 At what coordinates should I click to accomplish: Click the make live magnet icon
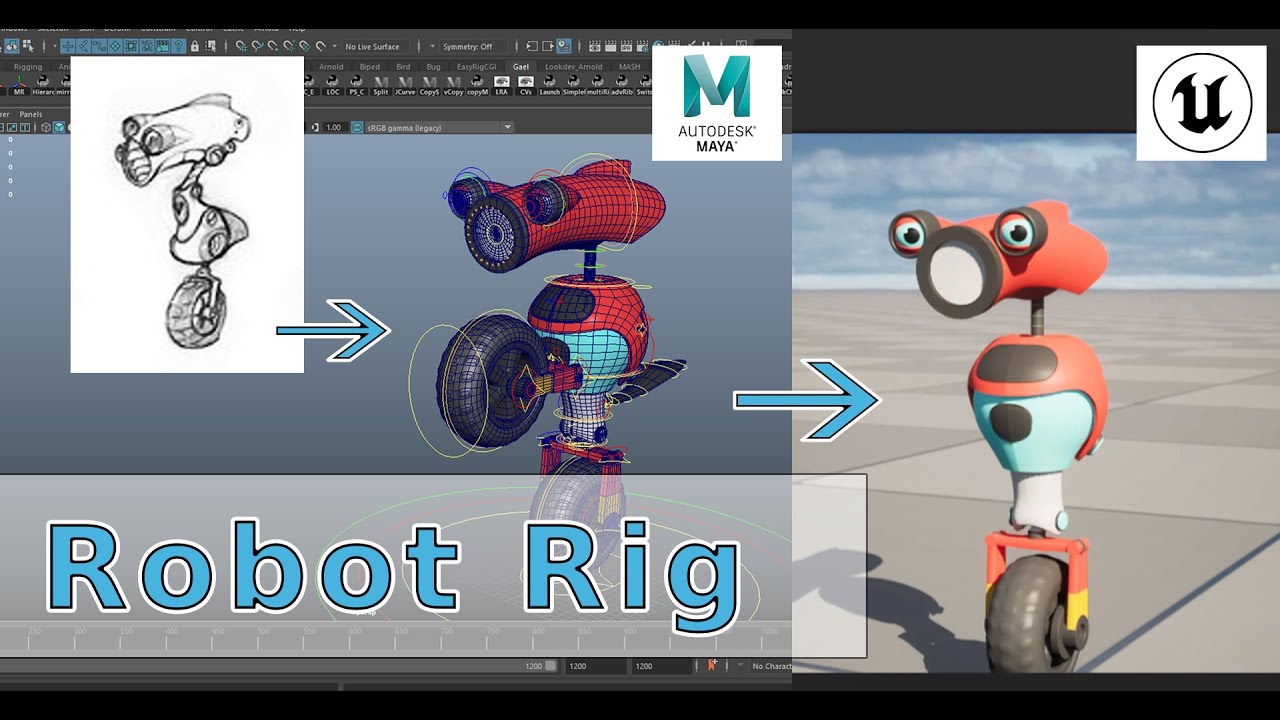pyautogui.click(x=320, y=46)
